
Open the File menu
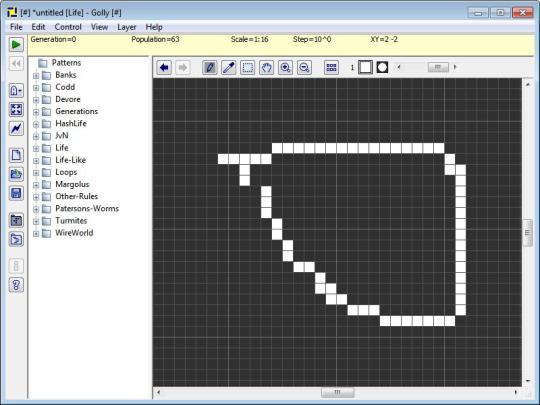pos(16,27)
